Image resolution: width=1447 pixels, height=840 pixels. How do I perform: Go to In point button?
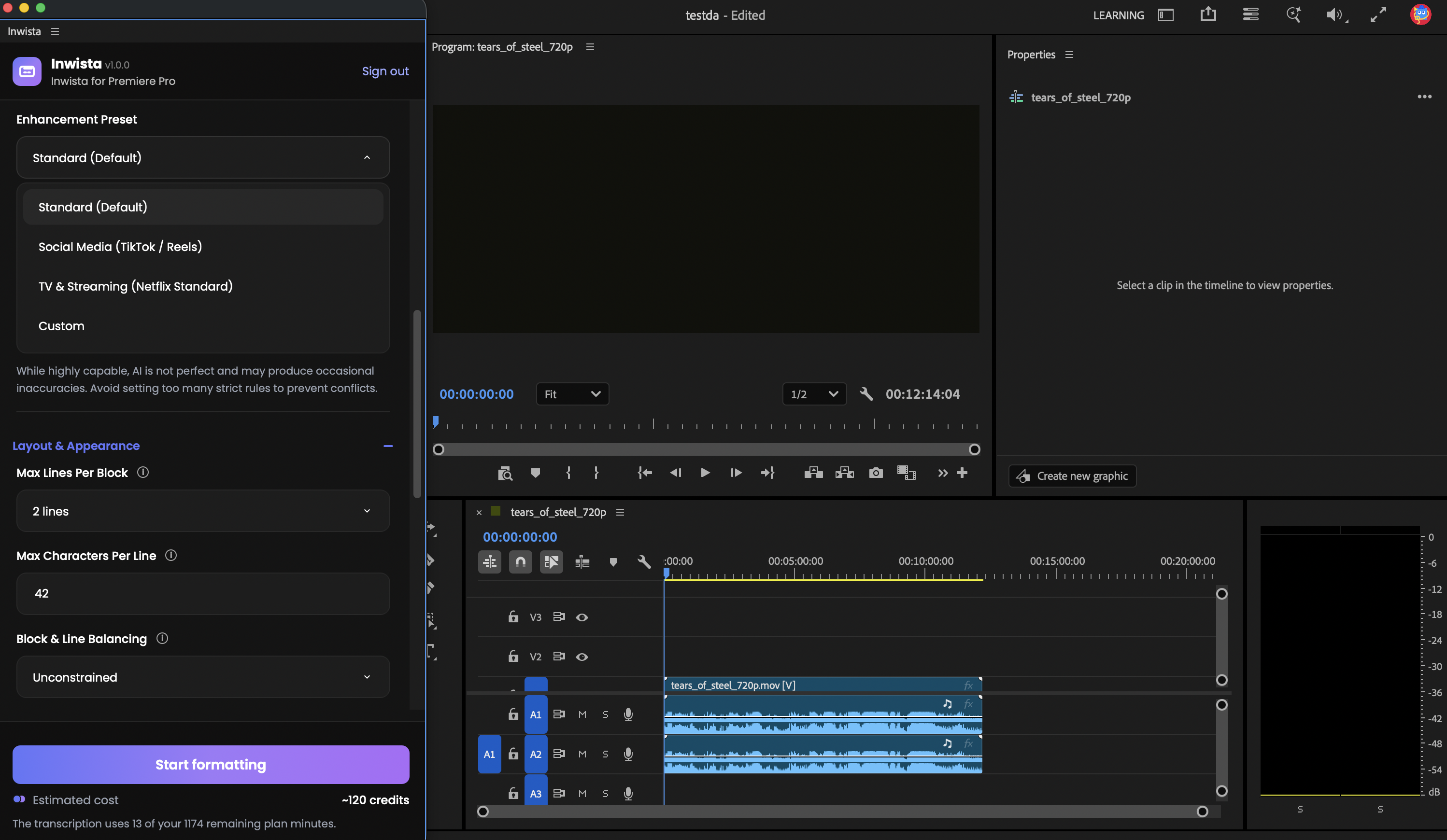click(x=645, y=473)
